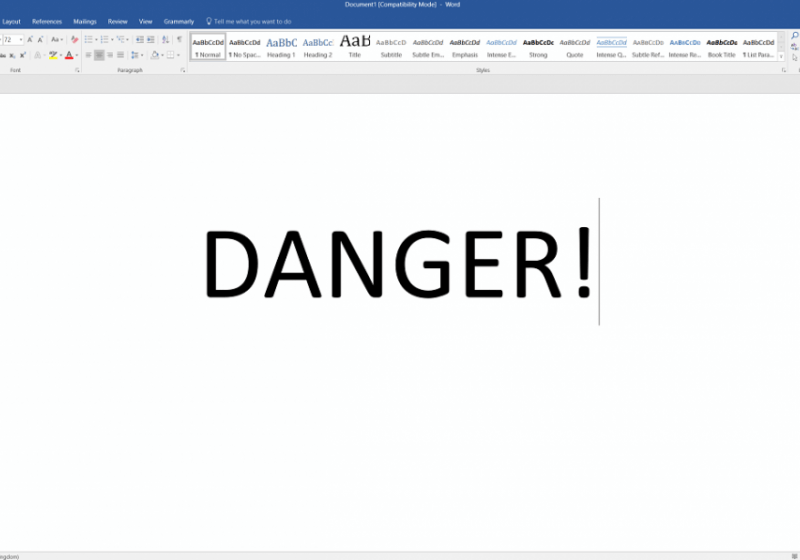This screenshot has height=560, width=800.
Task: Apply the Emphasis style
Action: tap(465, 47)
